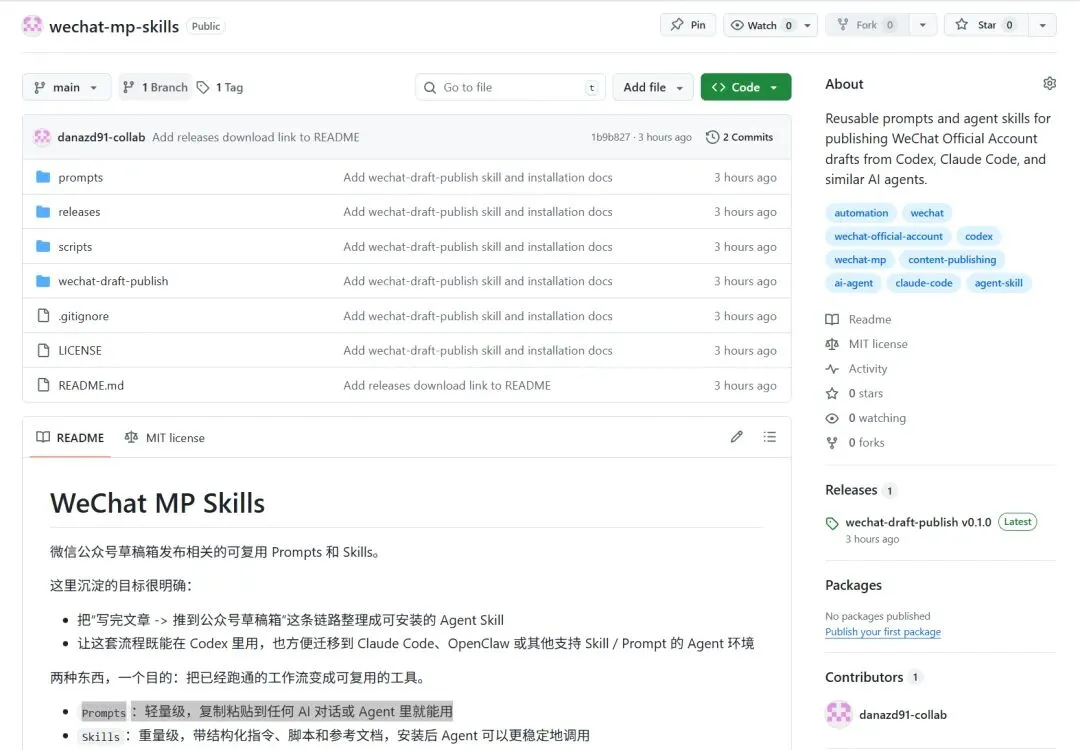Select the automation topic tag

[861, 213]
